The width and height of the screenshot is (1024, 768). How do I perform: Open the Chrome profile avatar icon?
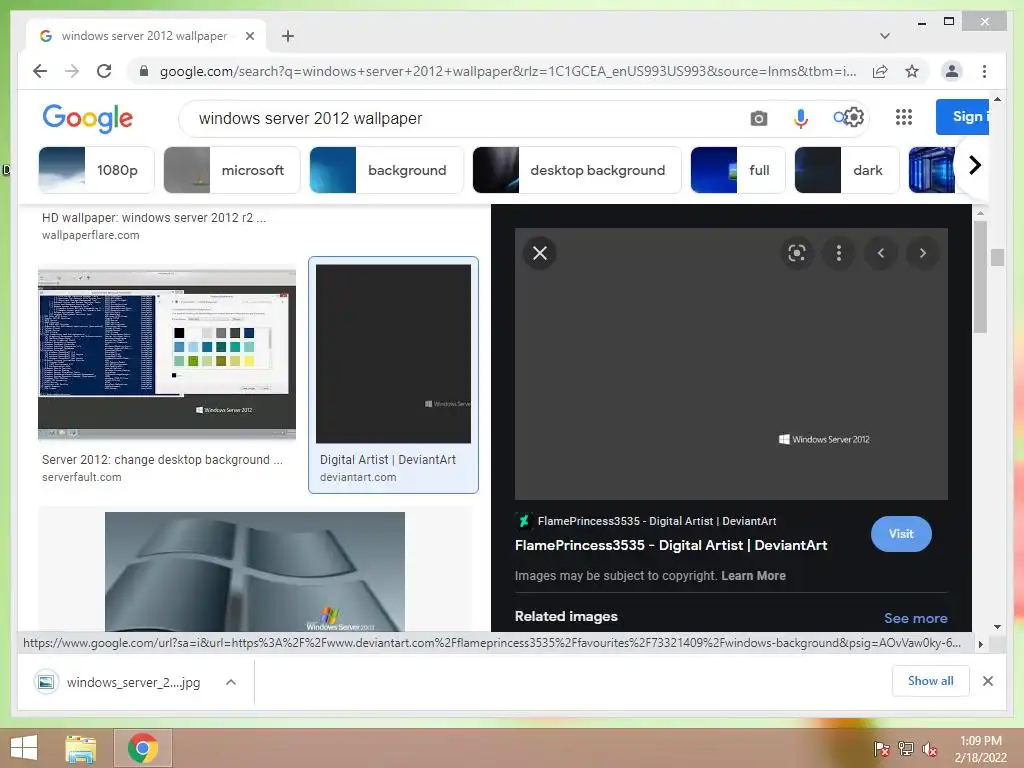[952, 71]
